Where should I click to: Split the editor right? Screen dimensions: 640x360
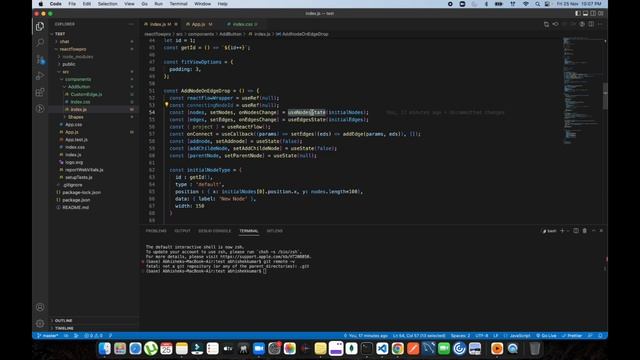click(591, 24)
